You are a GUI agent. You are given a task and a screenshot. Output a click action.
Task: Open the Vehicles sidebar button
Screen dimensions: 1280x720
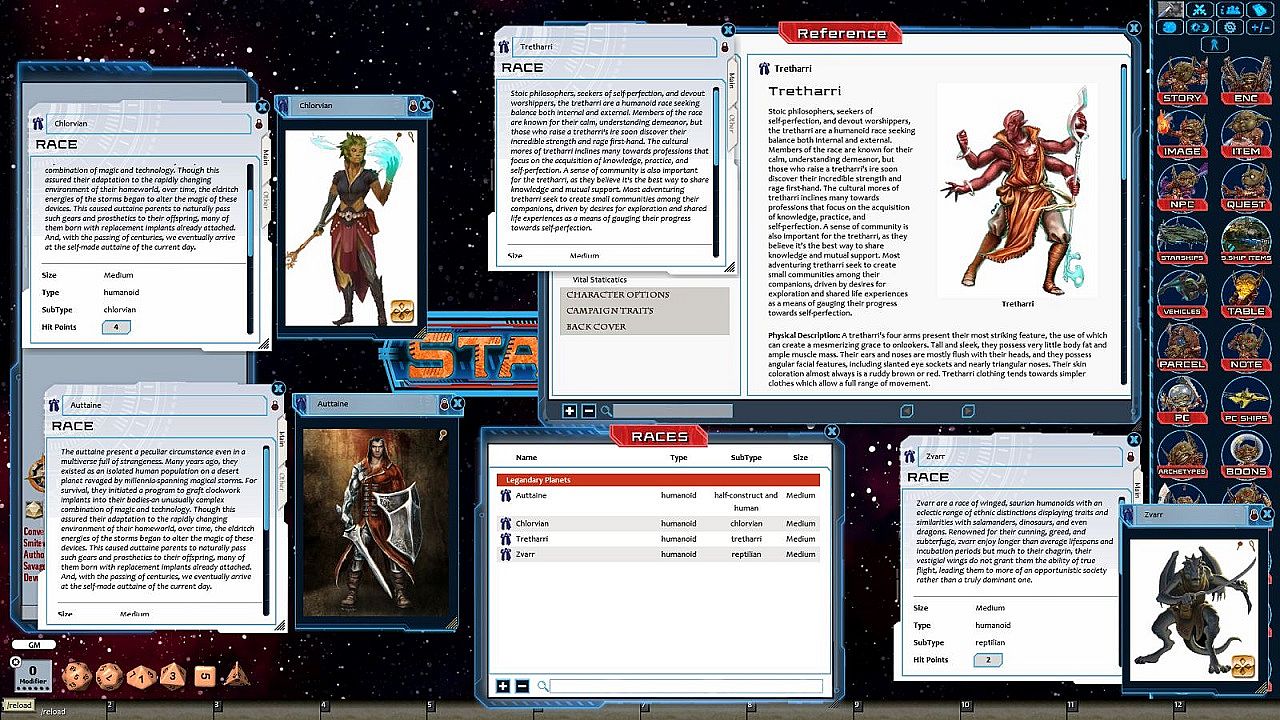pyautogui.click(x=1182, y=293)
